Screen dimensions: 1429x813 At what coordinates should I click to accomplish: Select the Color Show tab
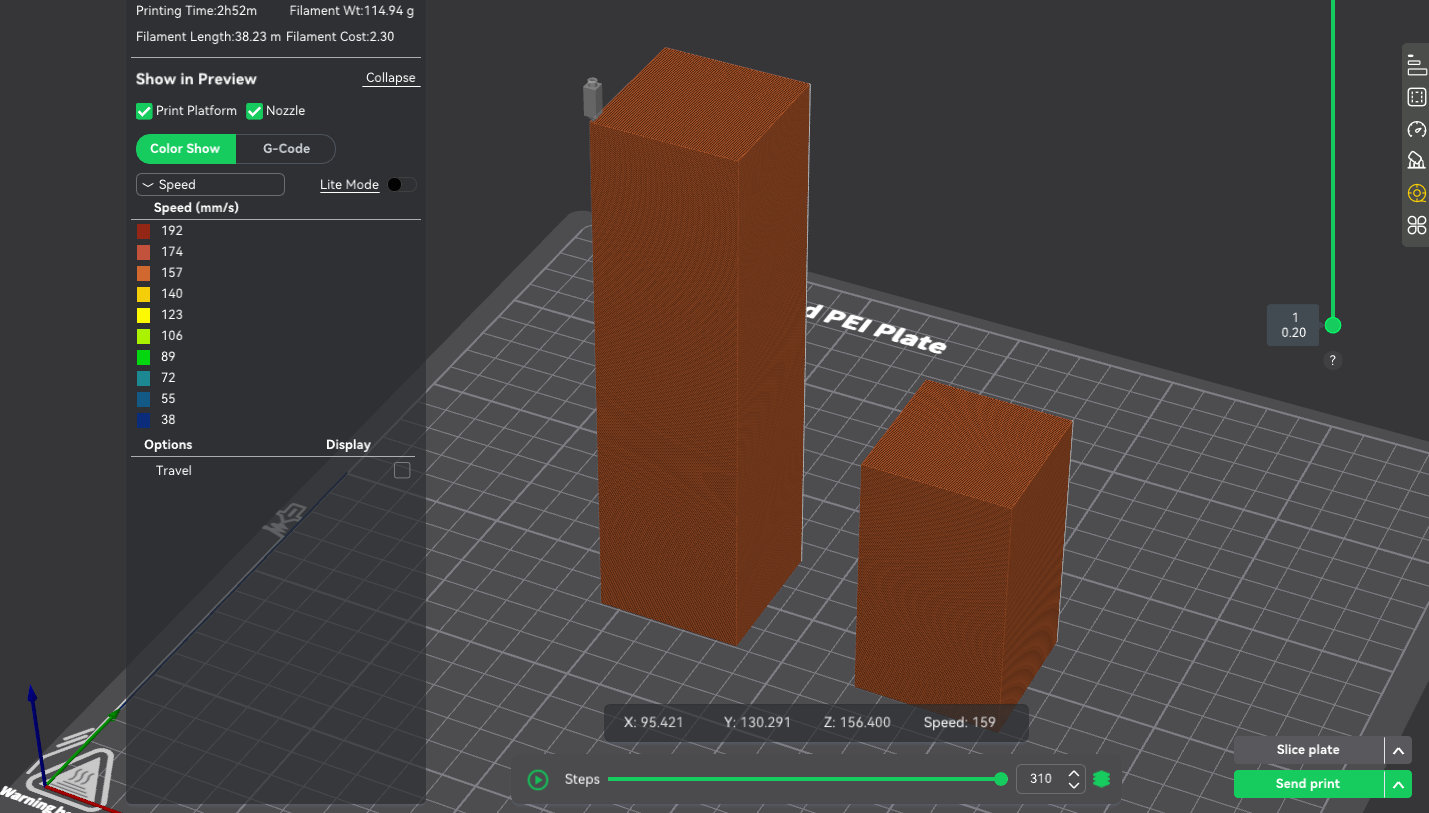point(185,149)
